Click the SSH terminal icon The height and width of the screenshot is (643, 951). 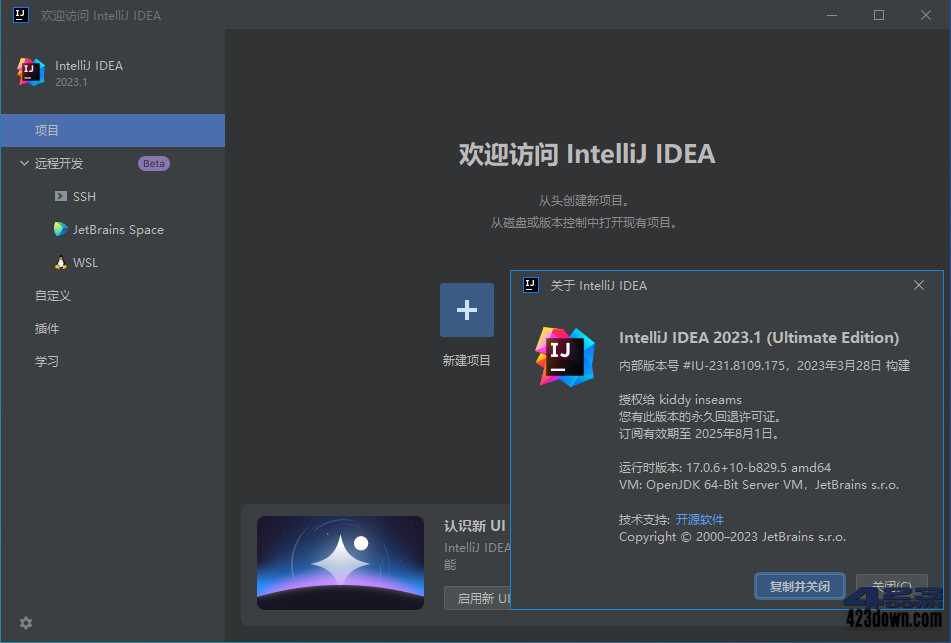tap(61, 196)
